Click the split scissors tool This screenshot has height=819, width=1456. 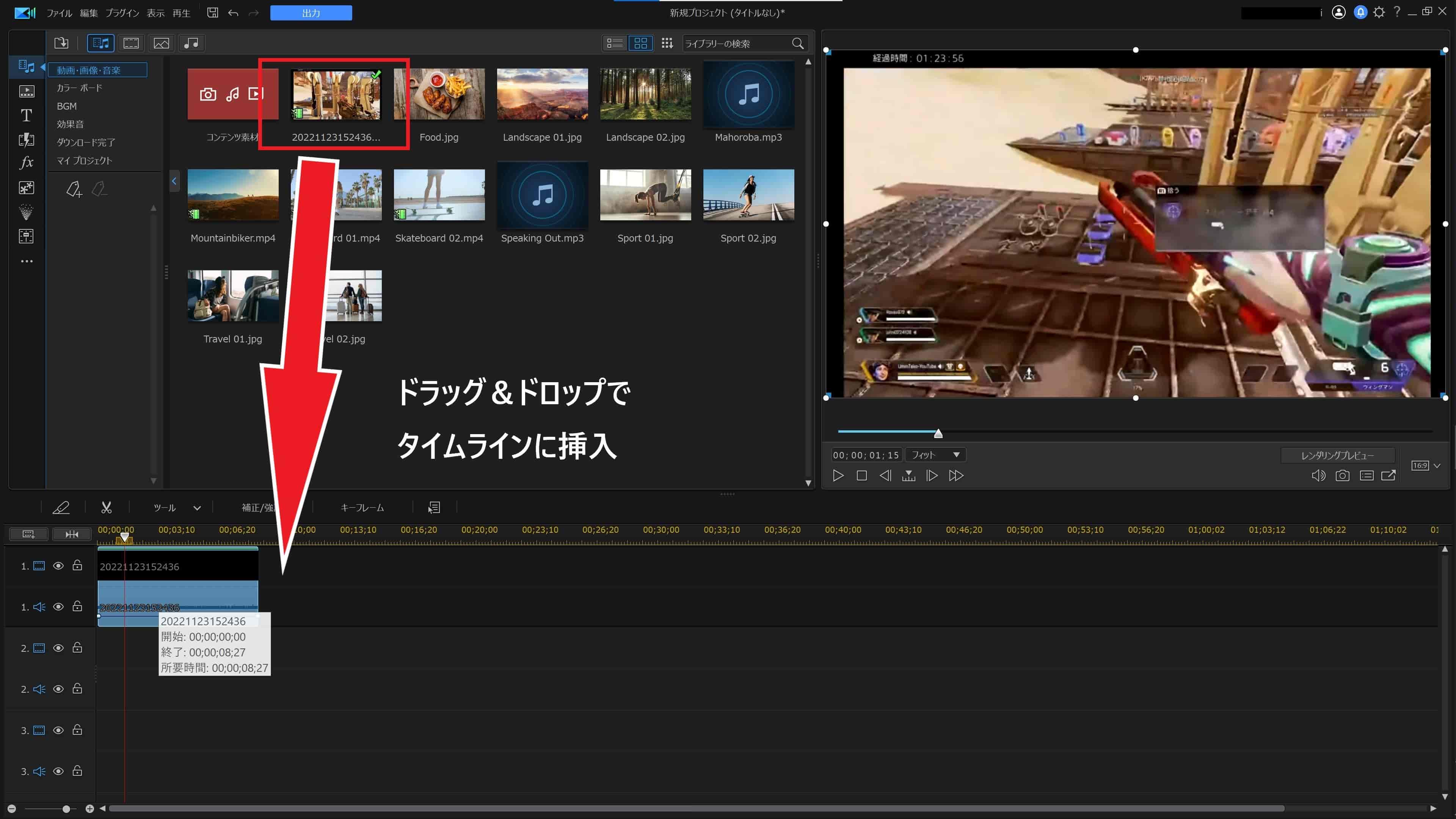[x=106, y=508]
